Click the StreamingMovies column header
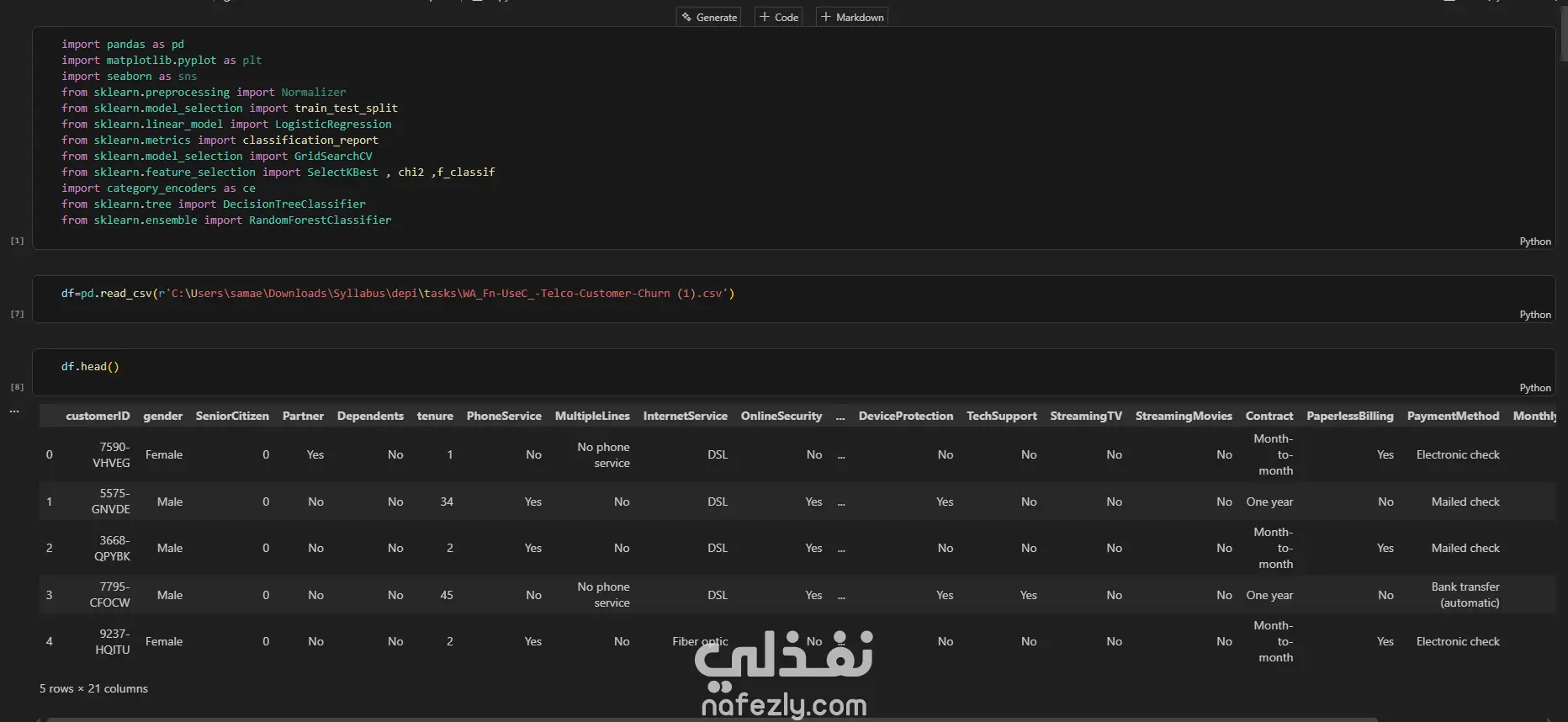The image size is (1568, 722). click(1184, 416)
